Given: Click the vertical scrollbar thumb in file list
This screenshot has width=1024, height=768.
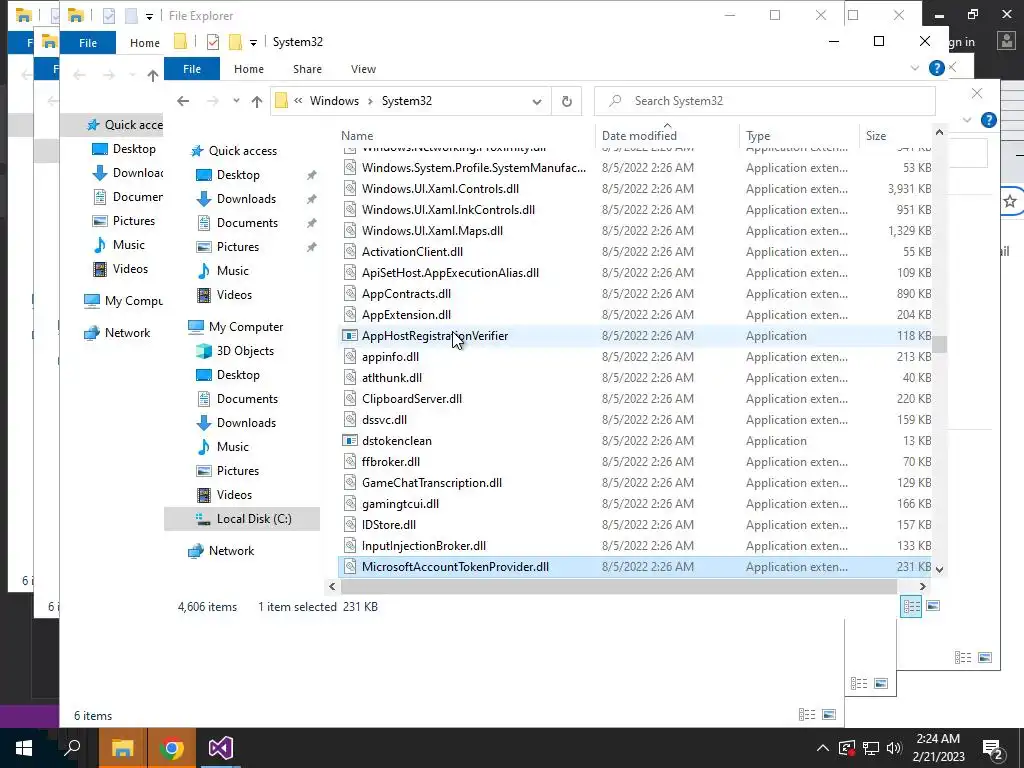Looking at the screenshot, I should pos(939,344).
